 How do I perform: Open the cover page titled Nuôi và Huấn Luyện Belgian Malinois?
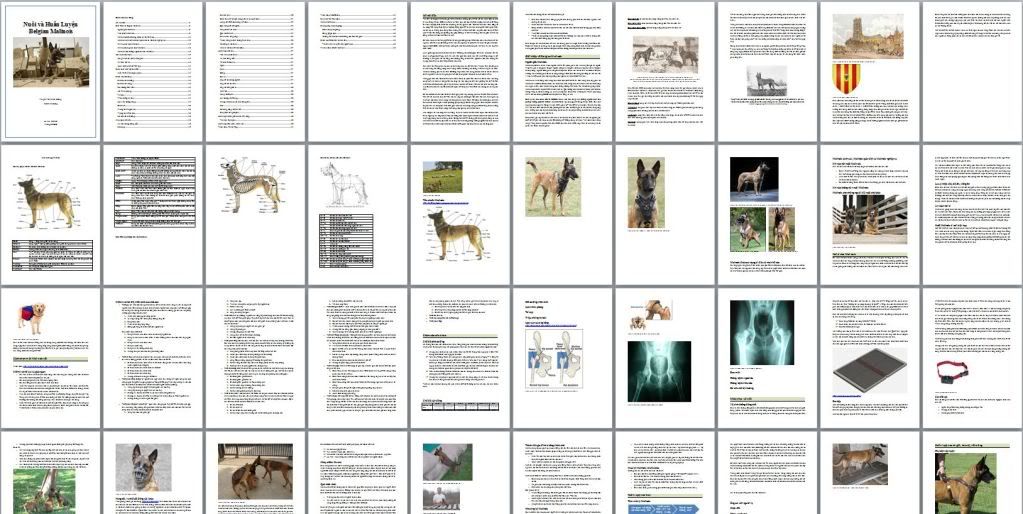51,72
